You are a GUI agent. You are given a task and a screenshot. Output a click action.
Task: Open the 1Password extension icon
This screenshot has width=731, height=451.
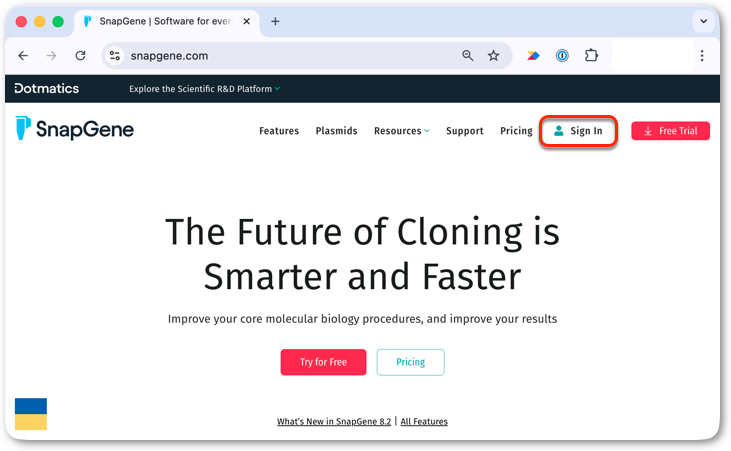(x=562, y=56)
